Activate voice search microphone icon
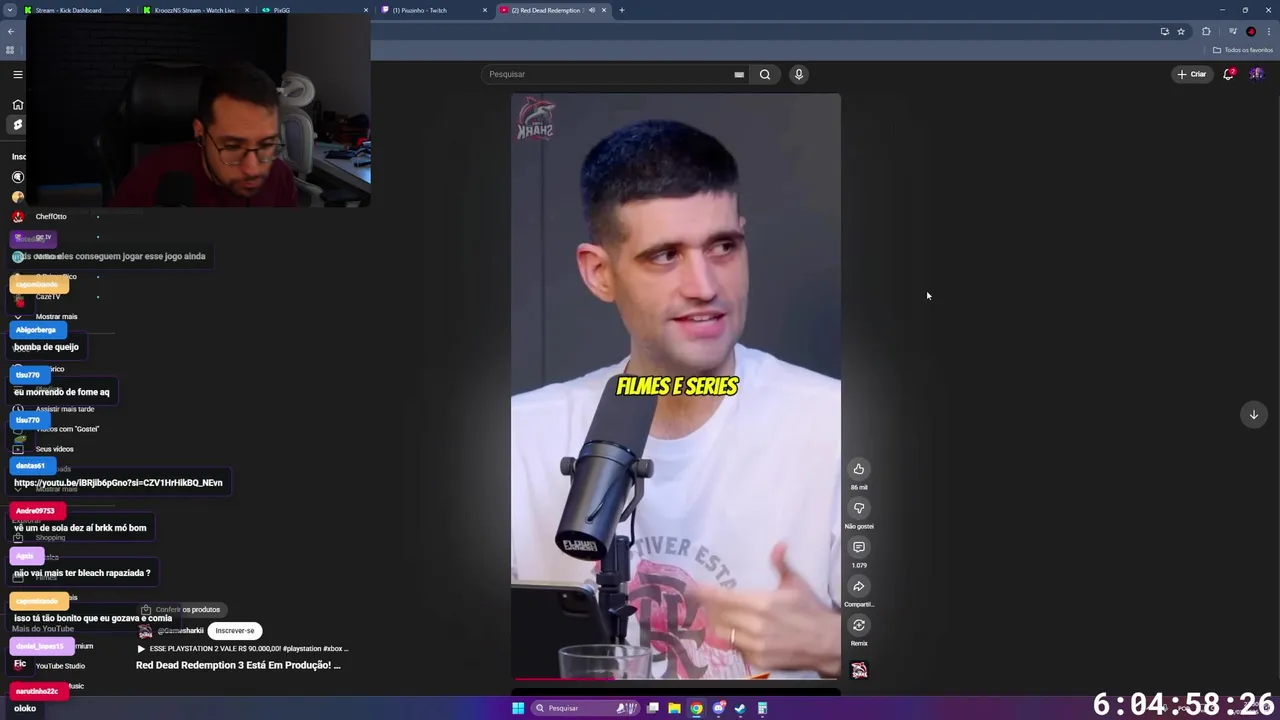The image size is (1280, 720). (798, 74)
